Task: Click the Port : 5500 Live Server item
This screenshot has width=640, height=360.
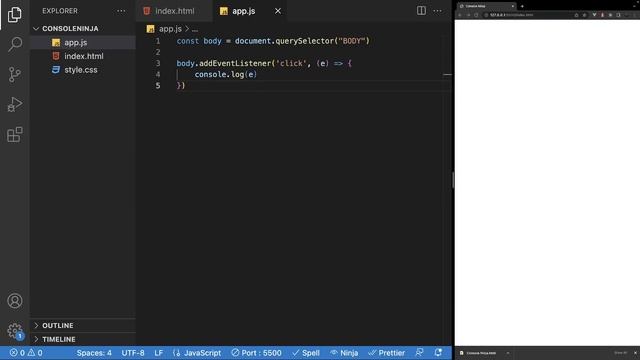Action: point(256,353)
